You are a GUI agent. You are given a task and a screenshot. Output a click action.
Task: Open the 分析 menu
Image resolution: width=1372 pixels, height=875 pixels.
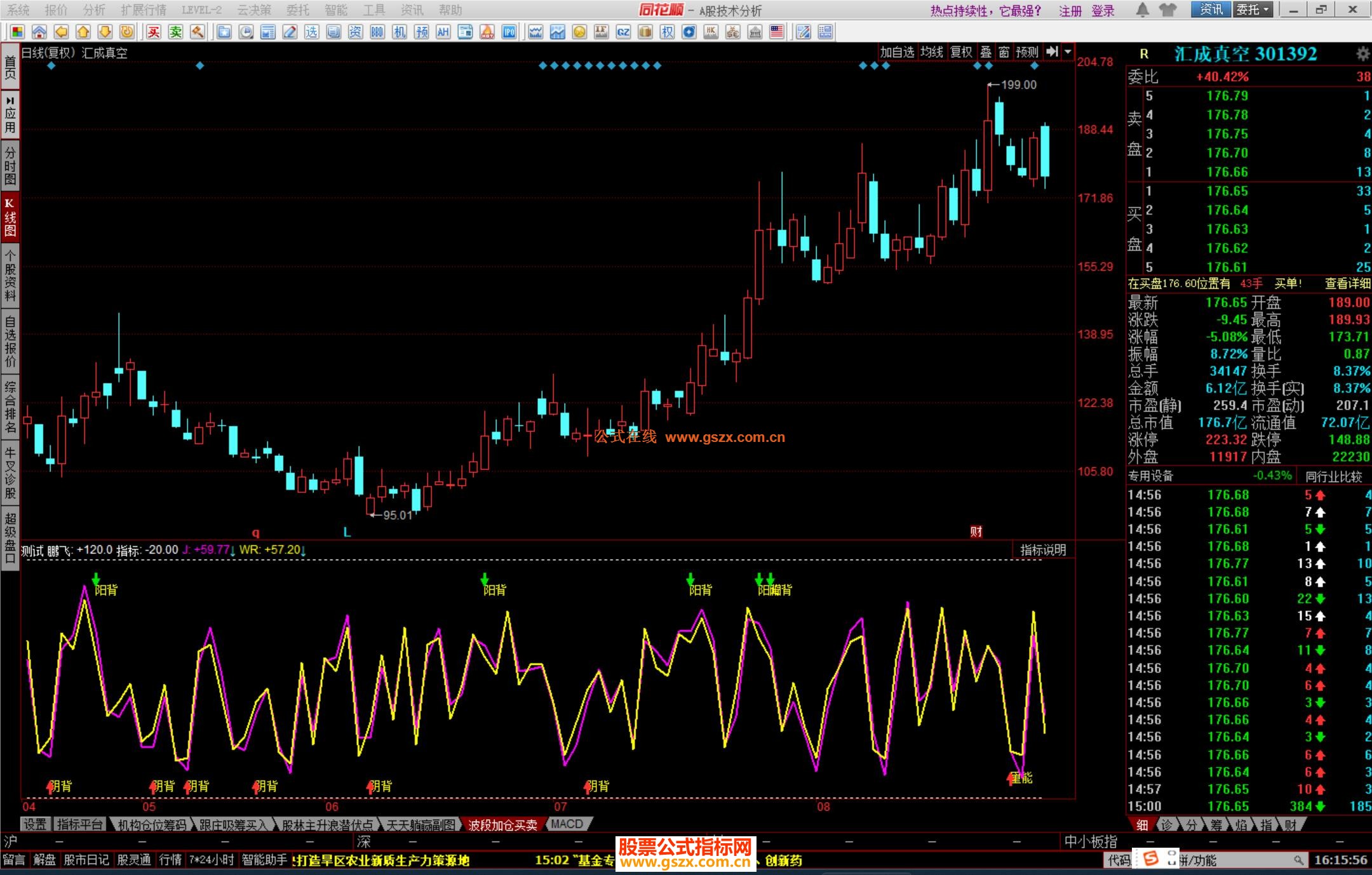point(94,10)
